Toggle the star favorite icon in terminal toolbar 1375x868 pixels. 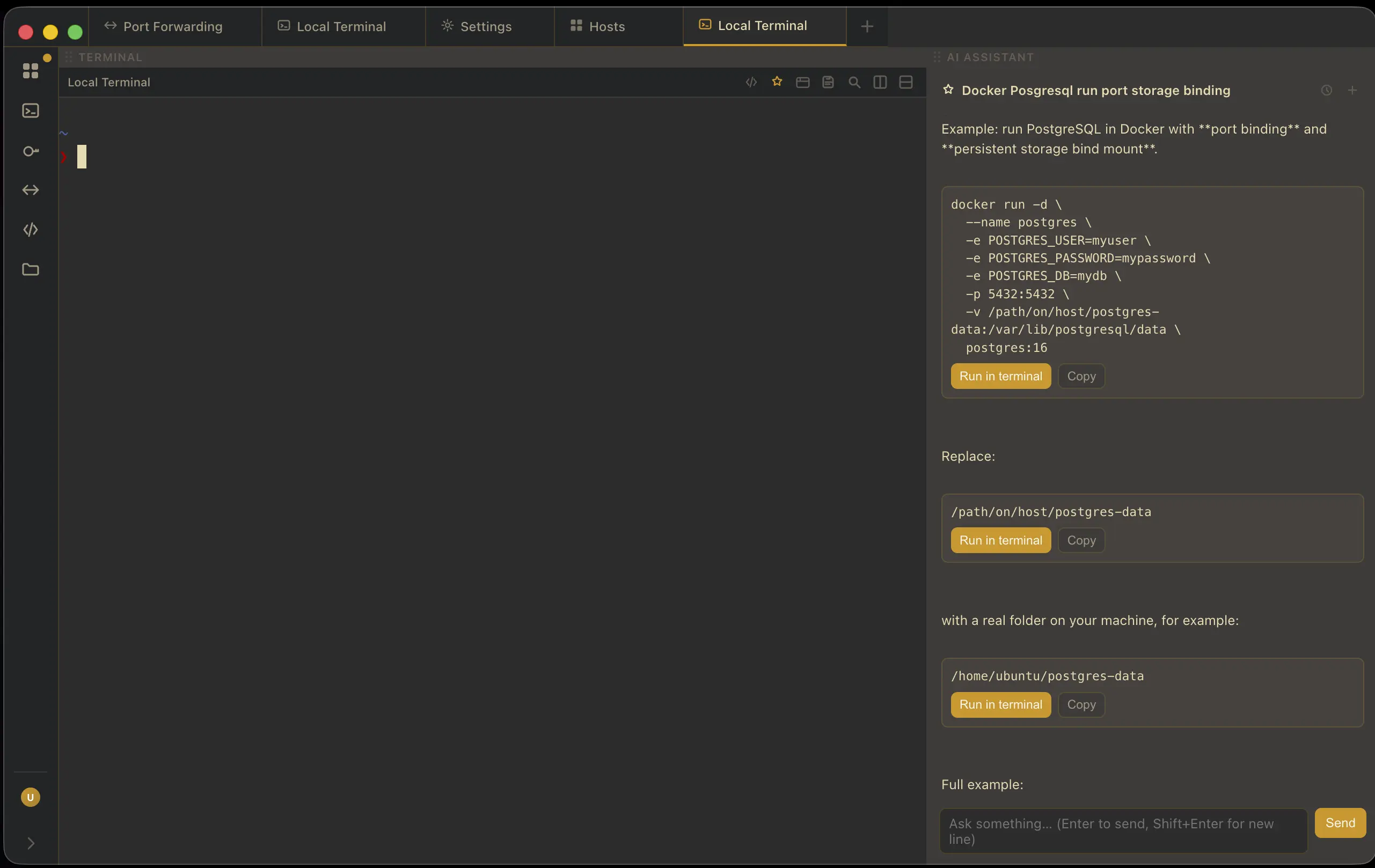(x=777, y=82)
